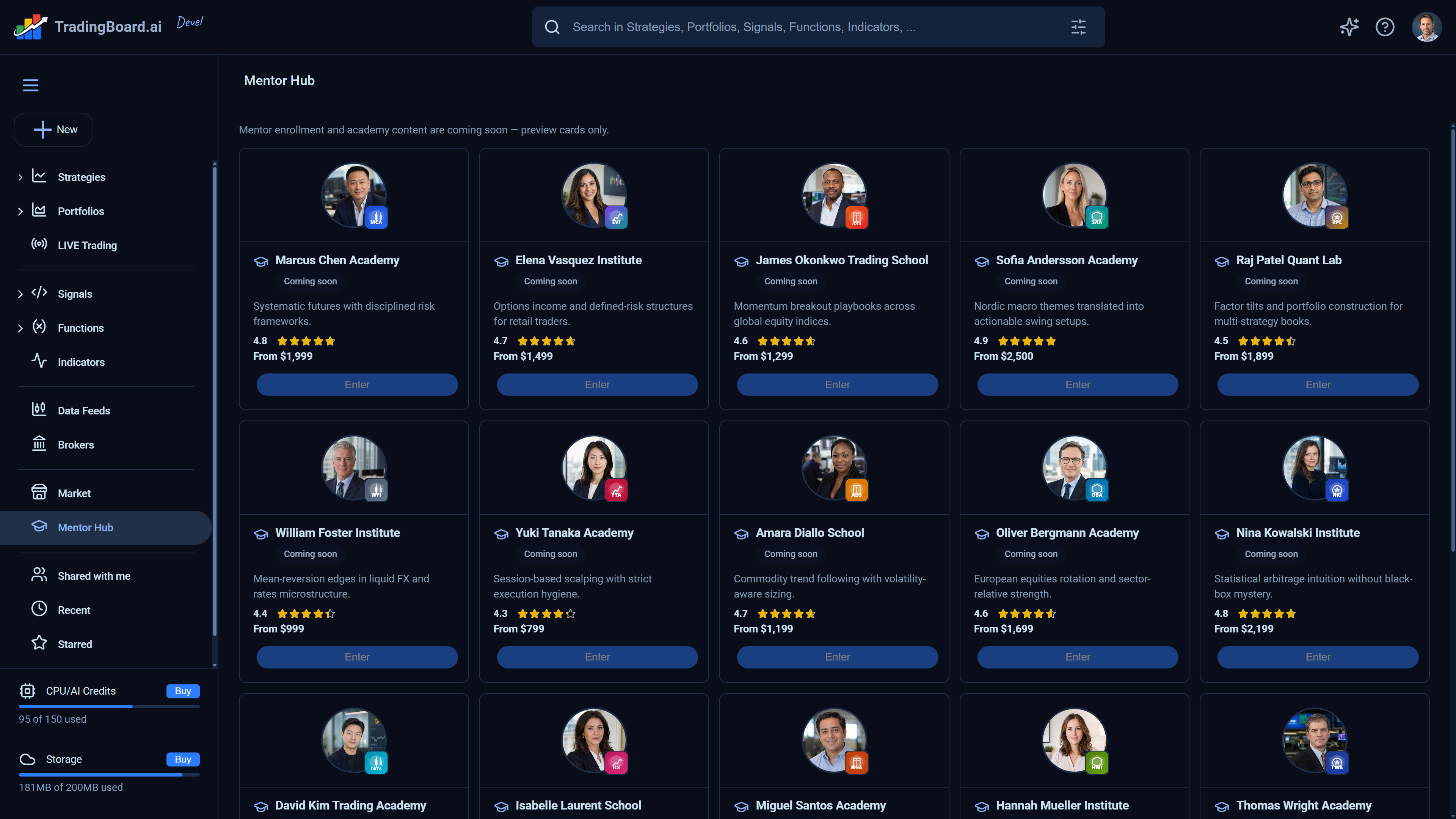The width and height of the screenshot is (1456, 819).
Task: Open Hannah Mueller Institute title
Action: 1062,805
